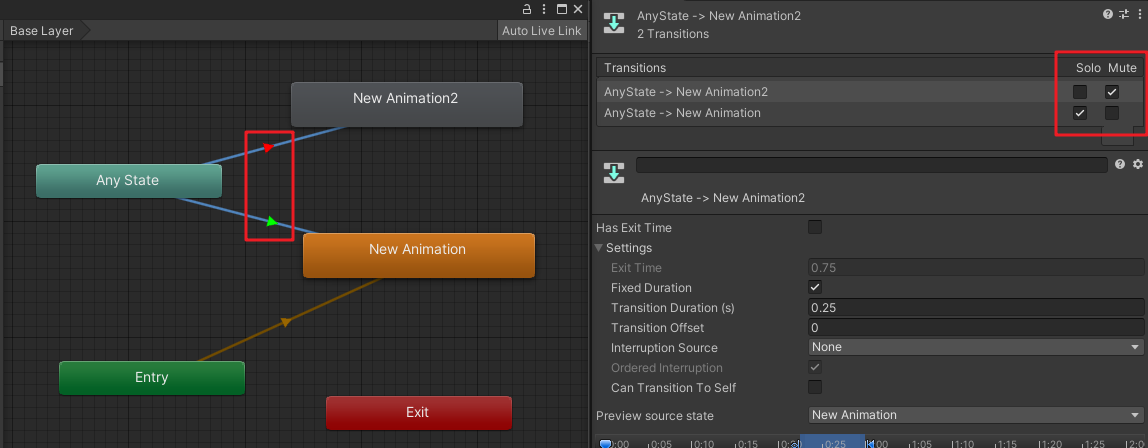Click the green solo transition arrow
This screenshot has height=448, width=1148.
[271, 221]
